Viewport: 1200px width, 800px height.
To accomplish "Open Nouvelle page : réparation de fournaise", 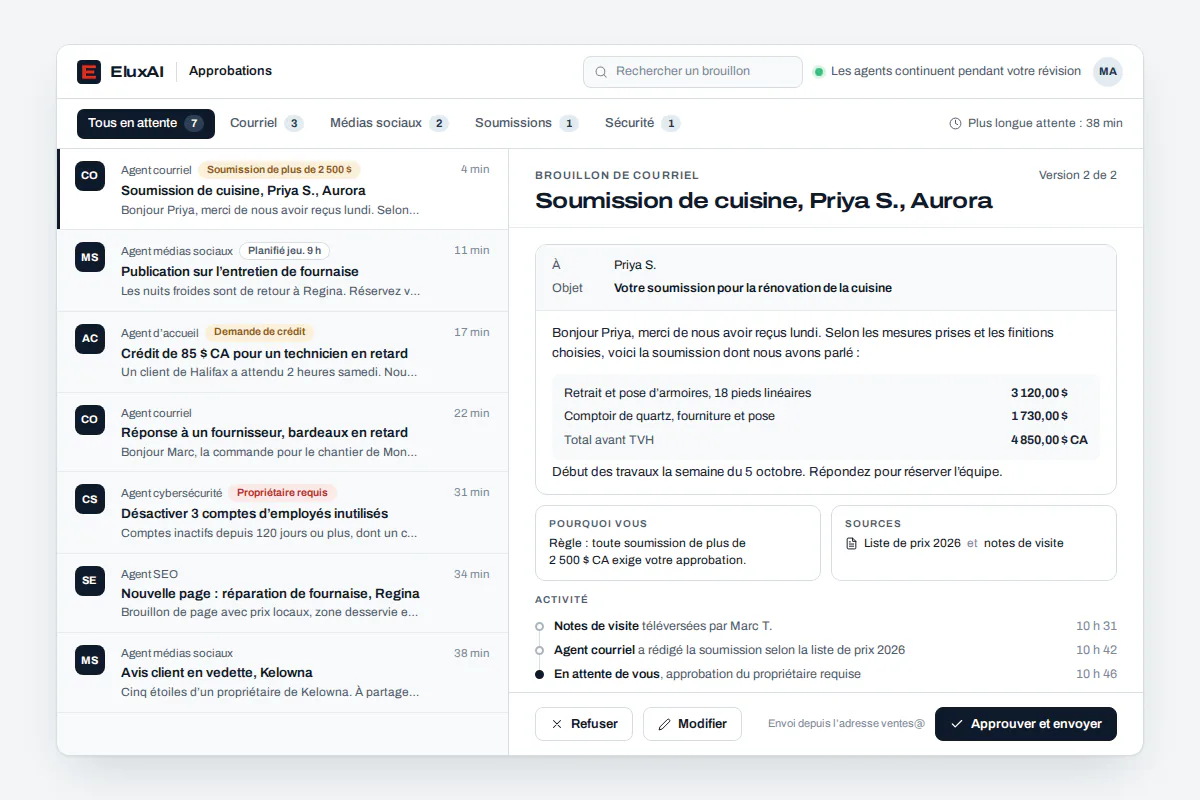I will tap(283, 593).
